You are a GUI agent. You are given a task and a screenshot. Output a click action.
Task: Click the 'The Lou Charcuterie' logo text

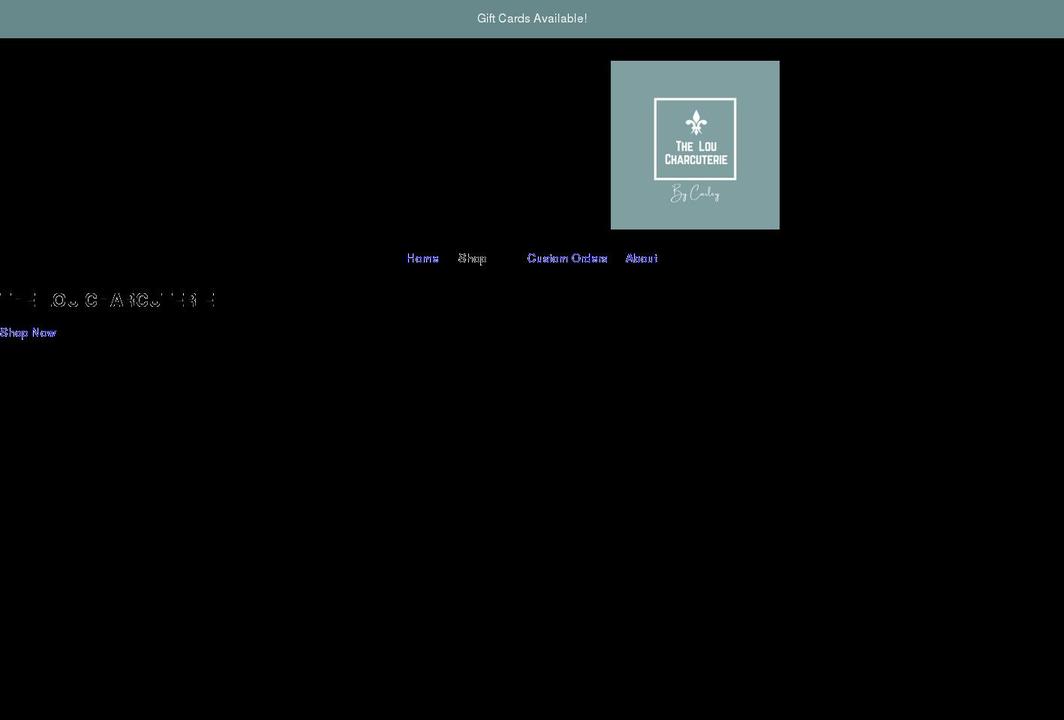[x=695, y=152]
